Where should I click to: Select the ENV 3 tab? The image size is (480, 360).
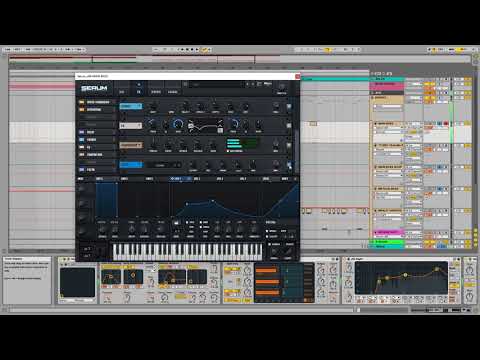coord(149,179)
